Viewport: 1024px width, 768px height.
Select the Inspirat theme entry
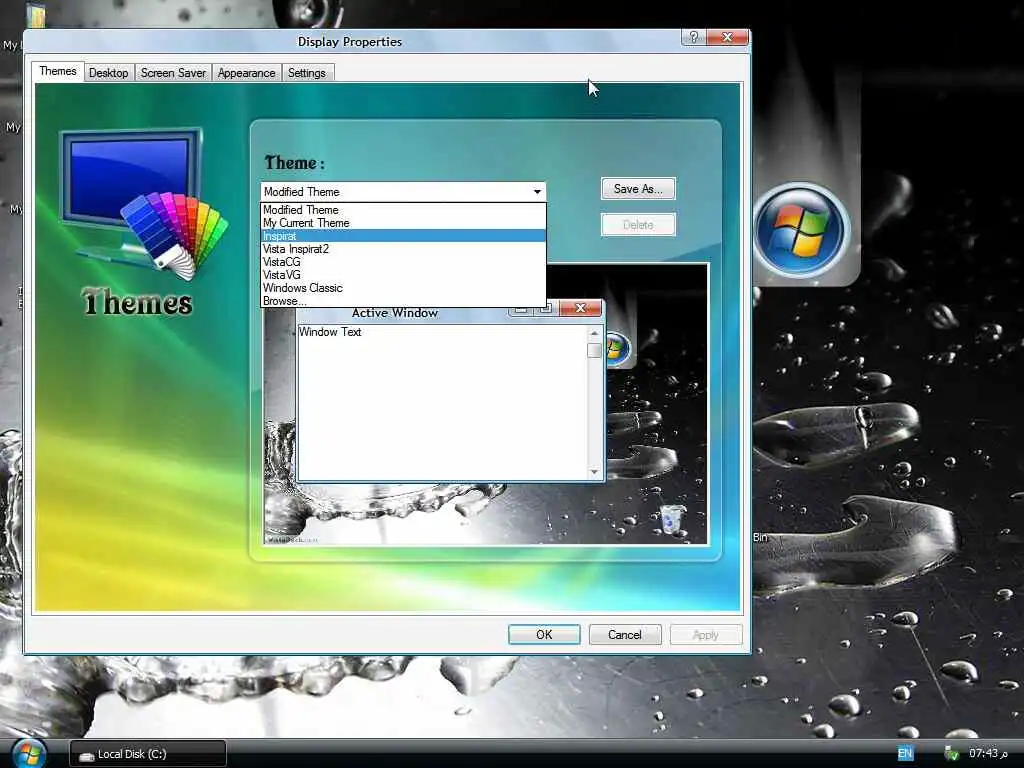pos(403,236)
